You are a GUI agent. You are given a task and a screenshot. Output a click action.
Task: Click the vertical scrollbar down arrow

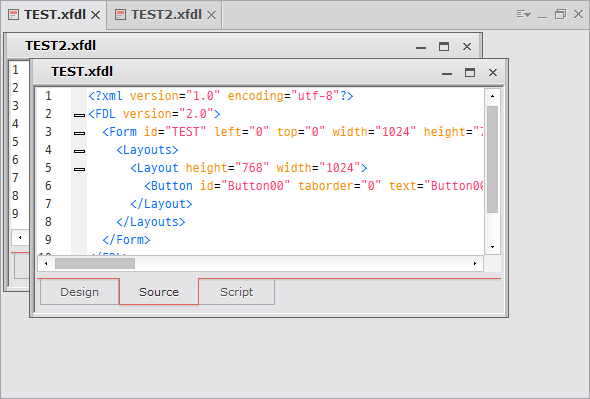pos(492,247)
